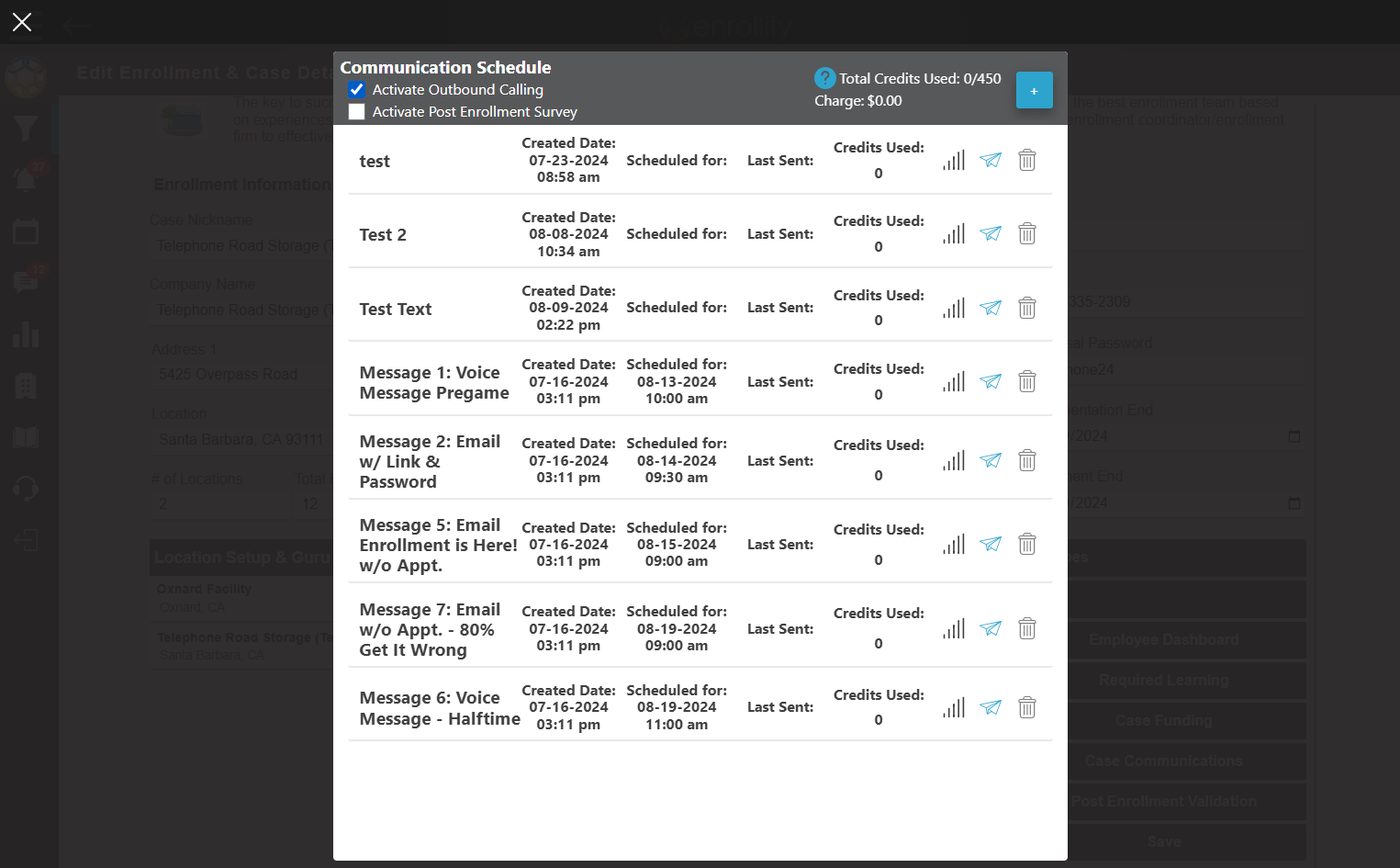This screenshot has height=868, width=1400.
Task: Delete Message 5 Enrollment is Here email
Action: pos(1027,544)
